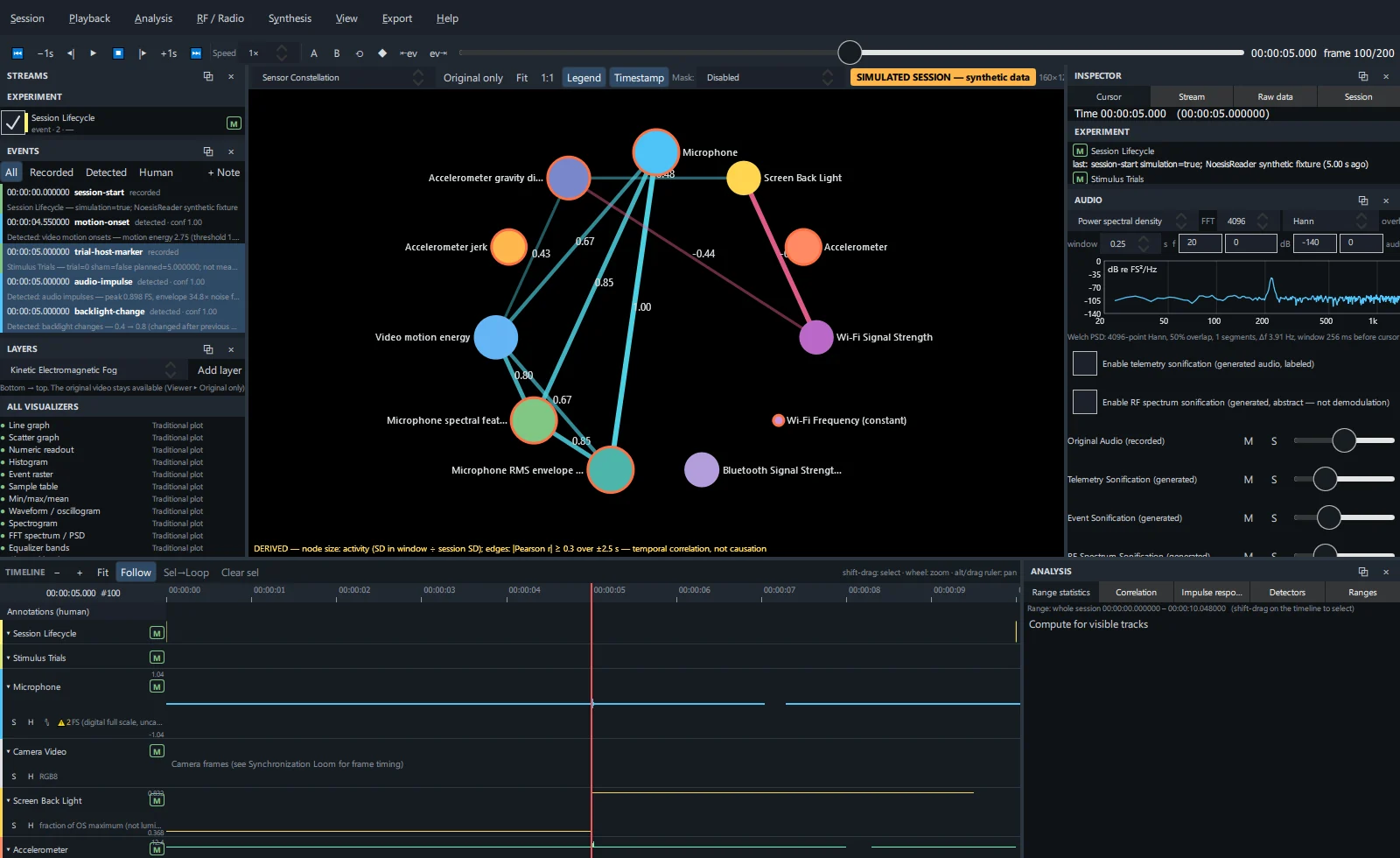1400x858 pixels.
Task: Click the diamond marker icon in toolbar
Action: pyautogui.click(x=382, y=53)
